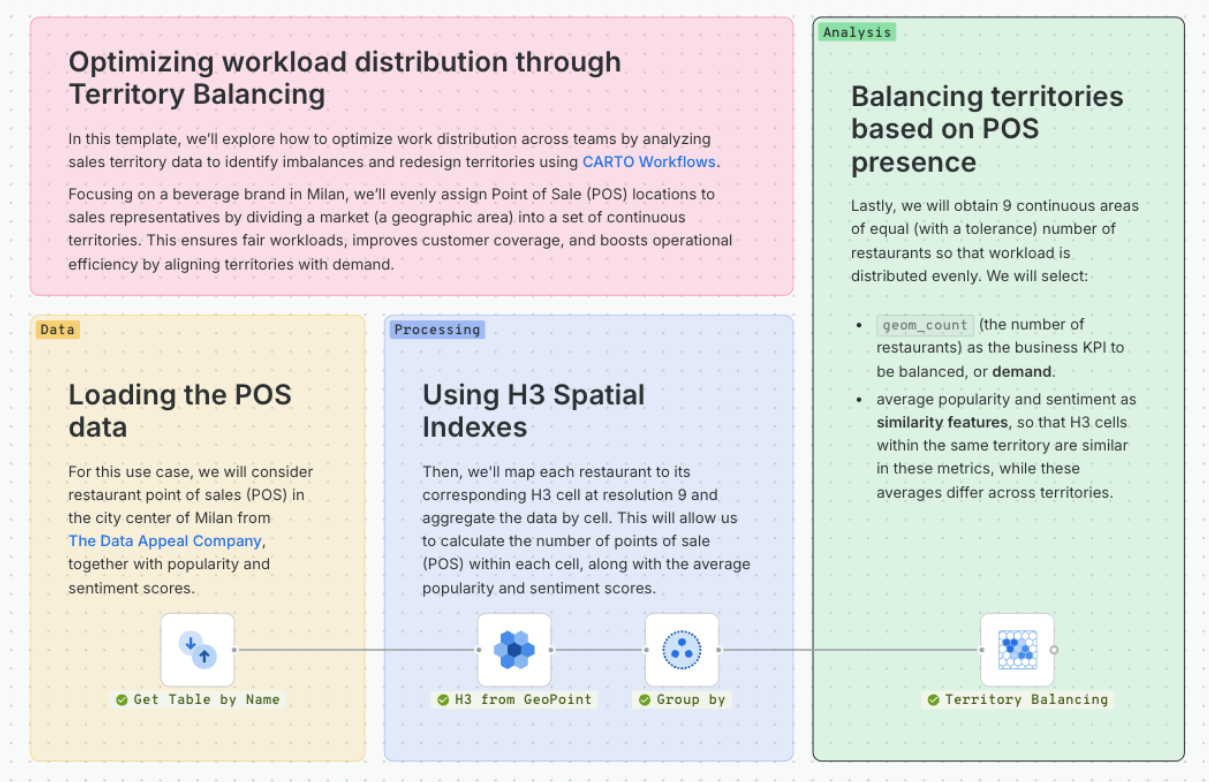Click the 'Using H3 Spatial Indexes' heading

tap(534, 411)
